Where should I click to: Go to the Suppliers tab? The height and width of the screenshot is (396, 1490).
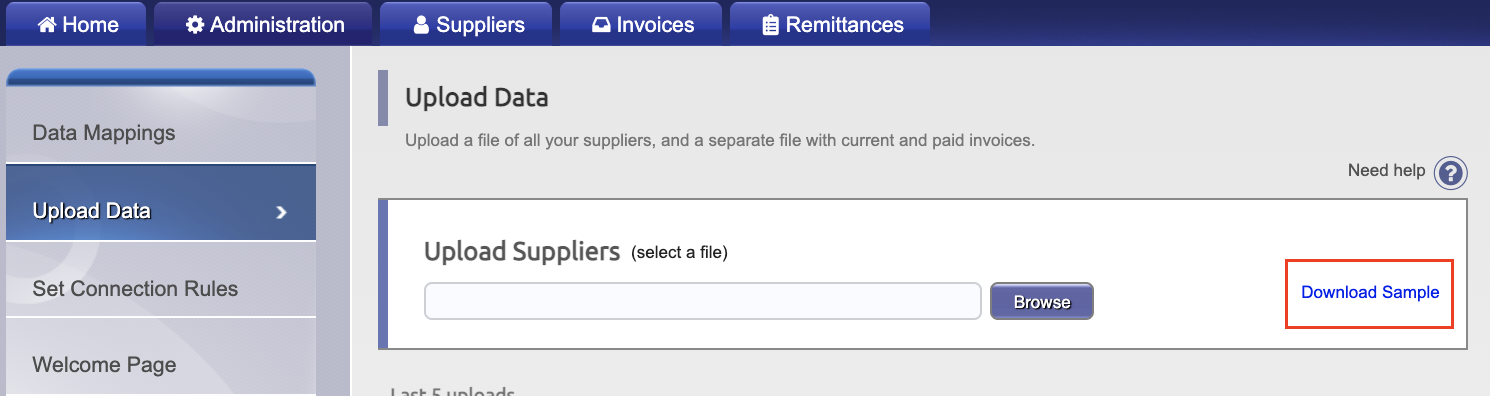(467, 24)
